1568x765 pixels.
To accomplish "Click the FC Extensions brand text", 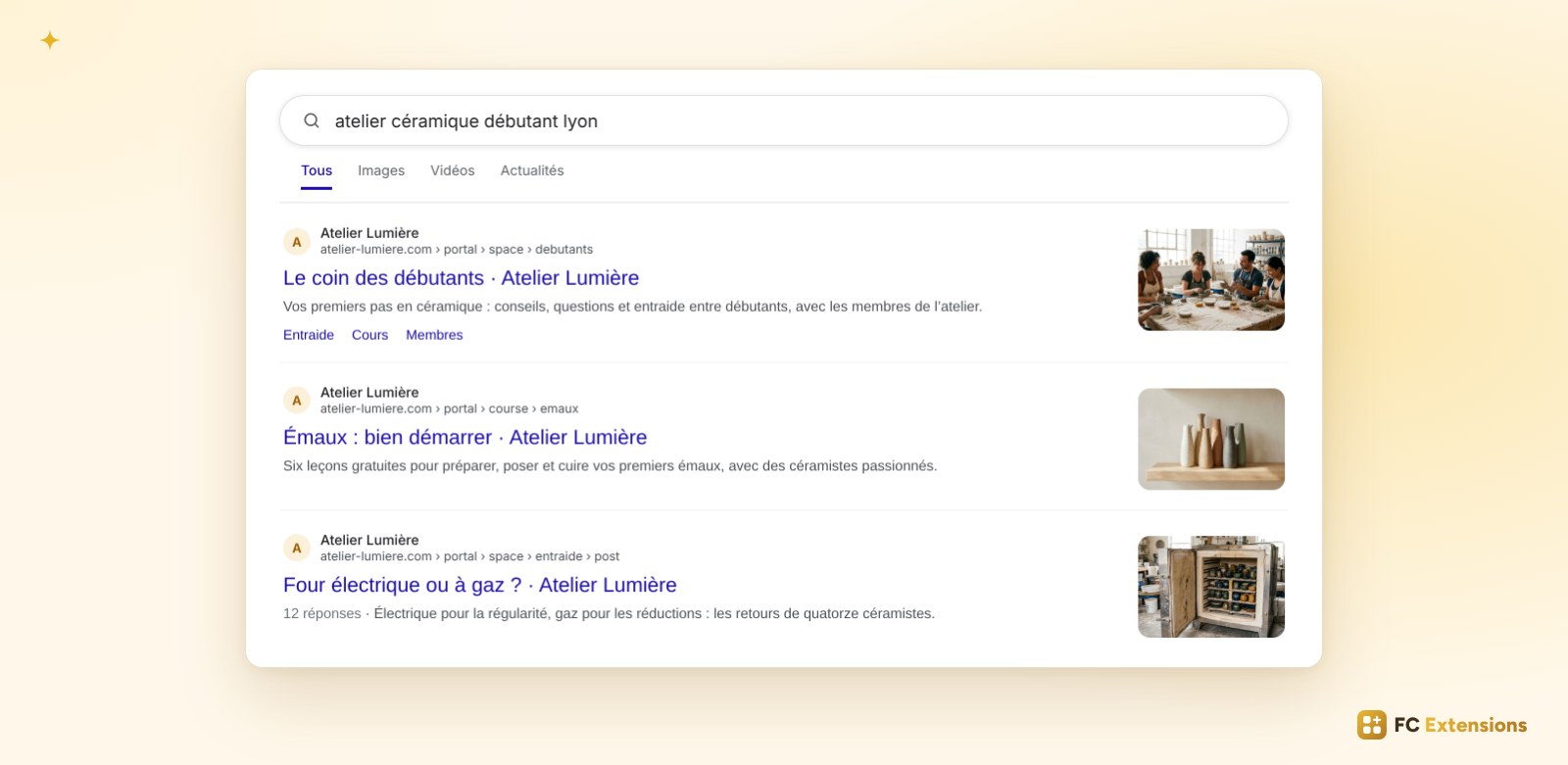I will pyautogui.click(x=1460, y=725).
